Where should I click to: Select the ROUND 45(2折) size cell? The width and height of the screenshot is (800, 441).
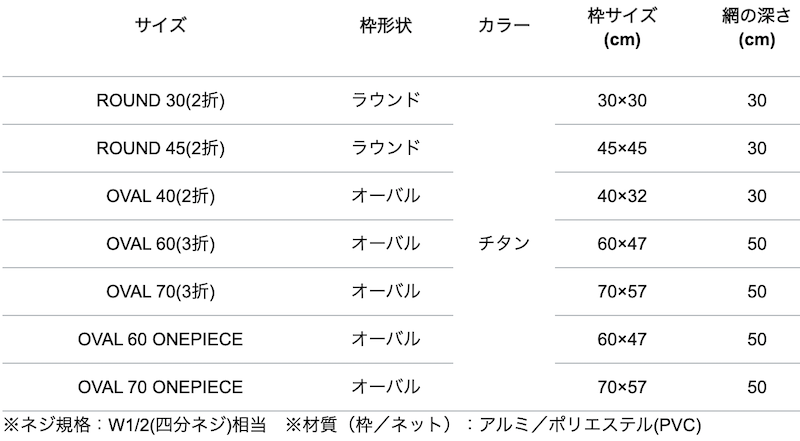[160, 149]
